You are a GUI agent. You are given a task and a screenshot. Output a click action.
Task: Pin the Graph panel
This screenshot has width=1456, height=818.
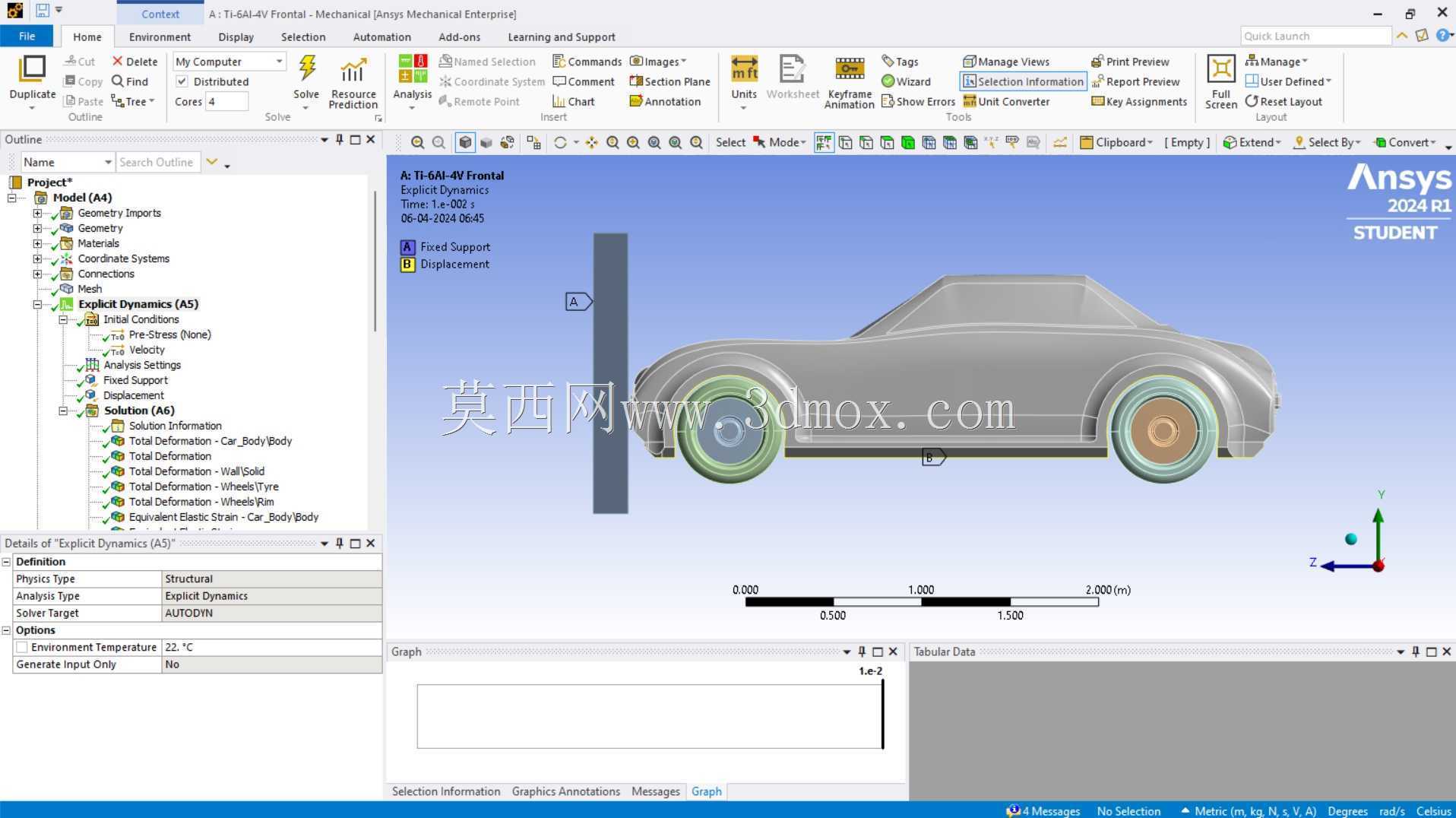pos(862,652)
